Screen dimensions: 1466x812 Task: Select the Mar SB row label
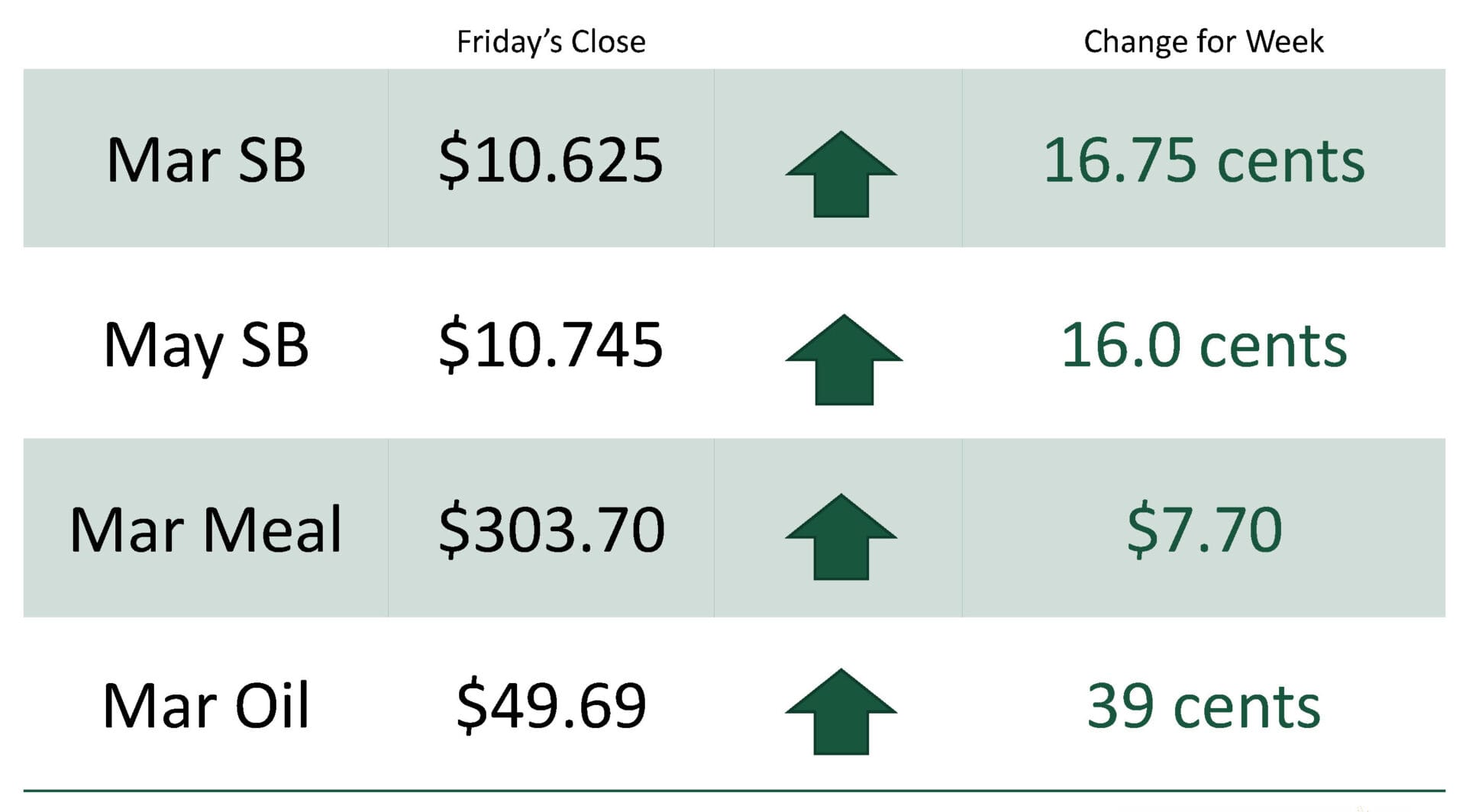click(206, 160)
